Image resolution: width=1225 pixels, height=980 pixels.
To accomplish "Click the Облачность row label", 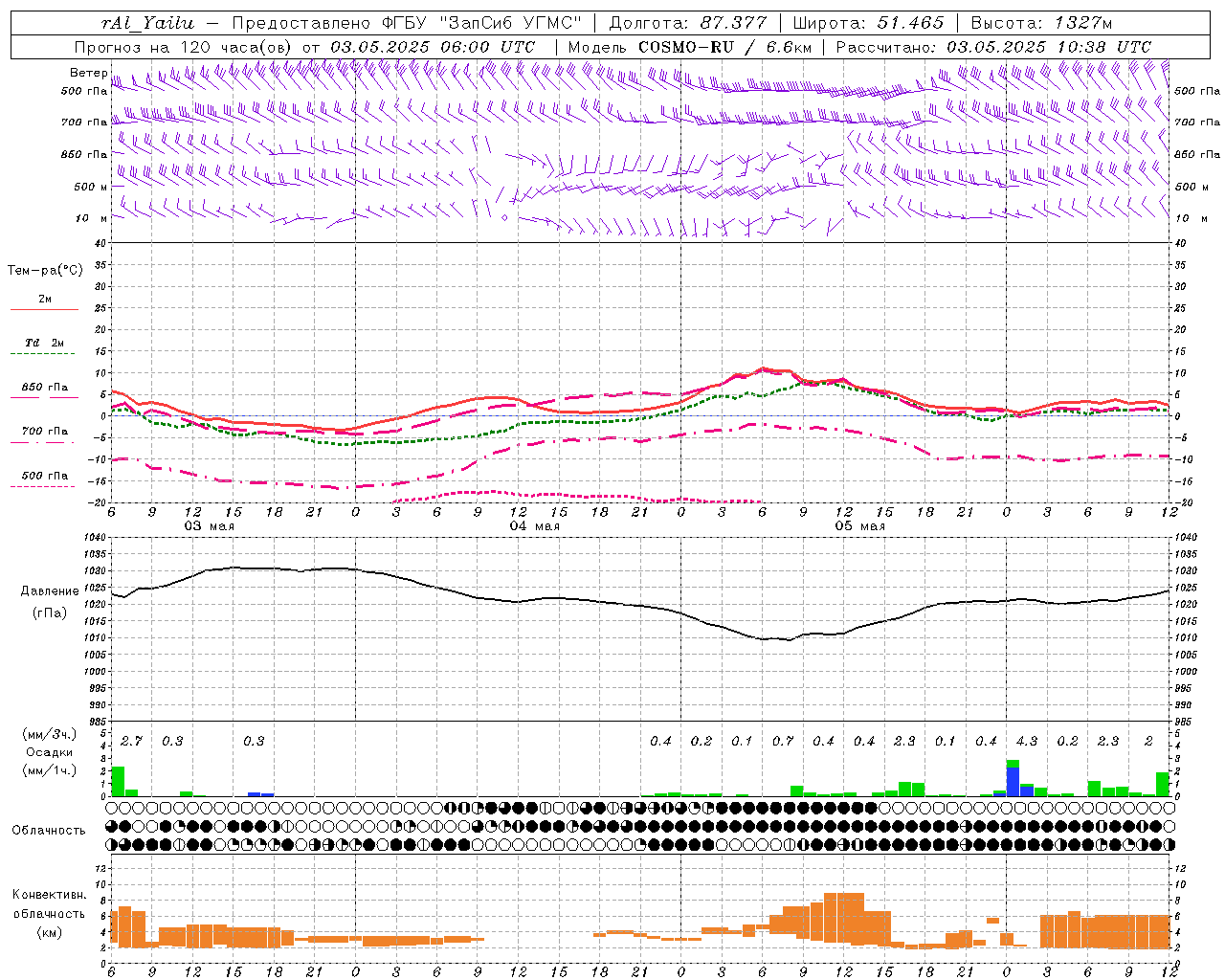I will click(49, 830).
